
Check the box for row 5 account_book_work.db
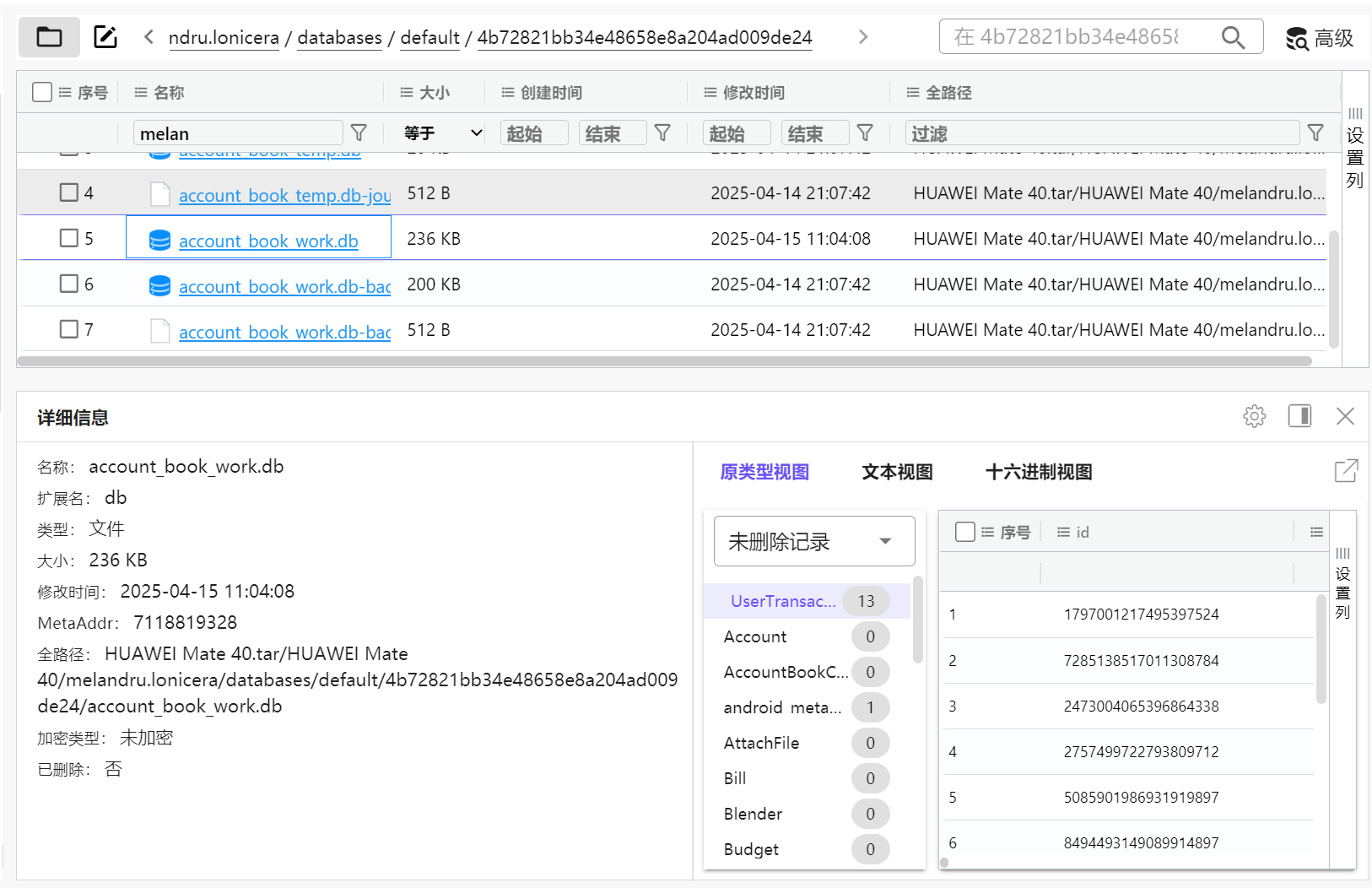pos(69,239)
